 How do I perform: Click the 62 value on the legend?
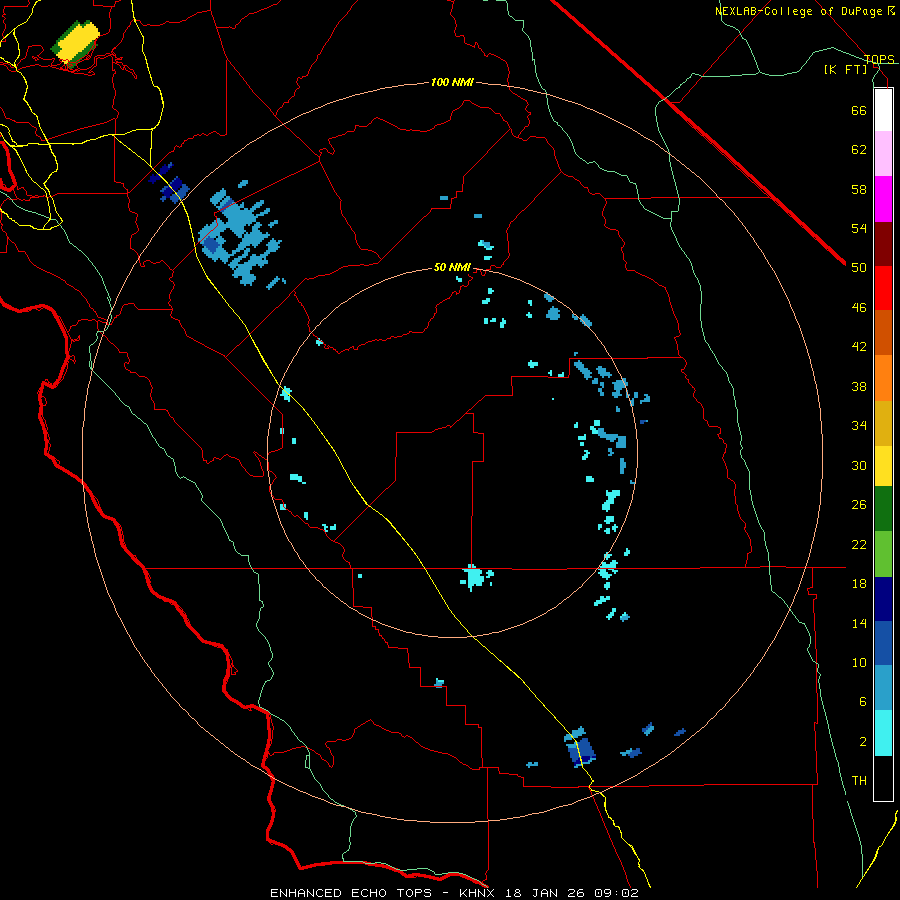tap(859, 150)
